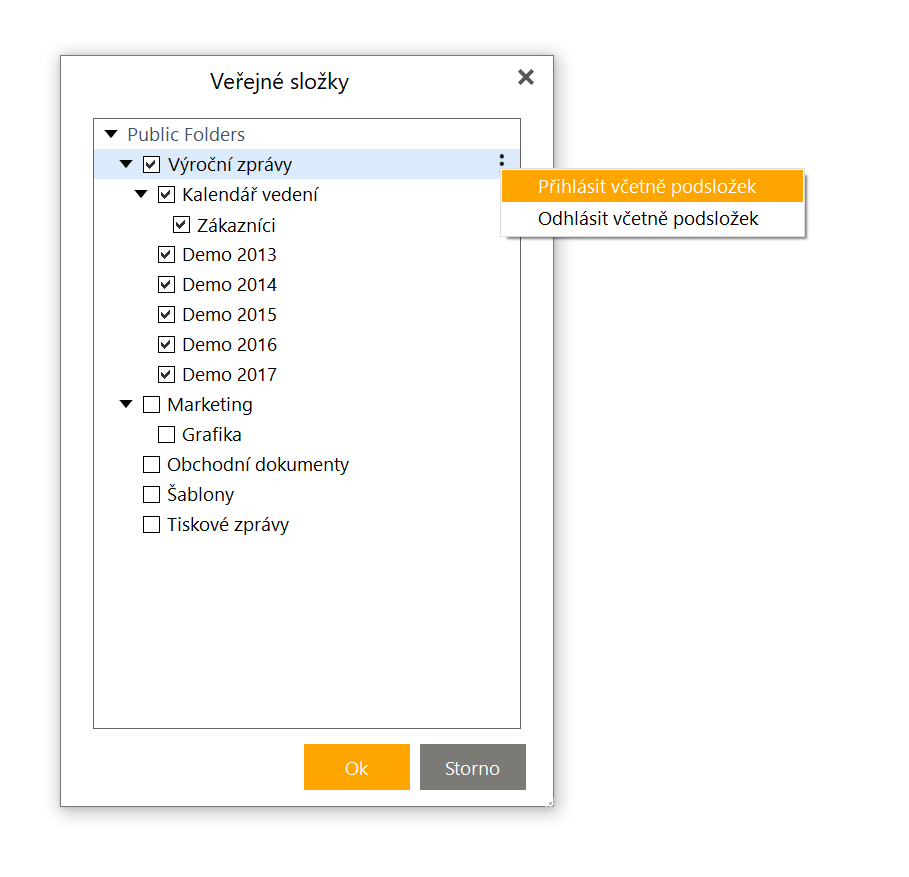Select the Tiskové zprávy folder label
The width and height of the screenshot is (909, 877).
[x=228, y=525]
